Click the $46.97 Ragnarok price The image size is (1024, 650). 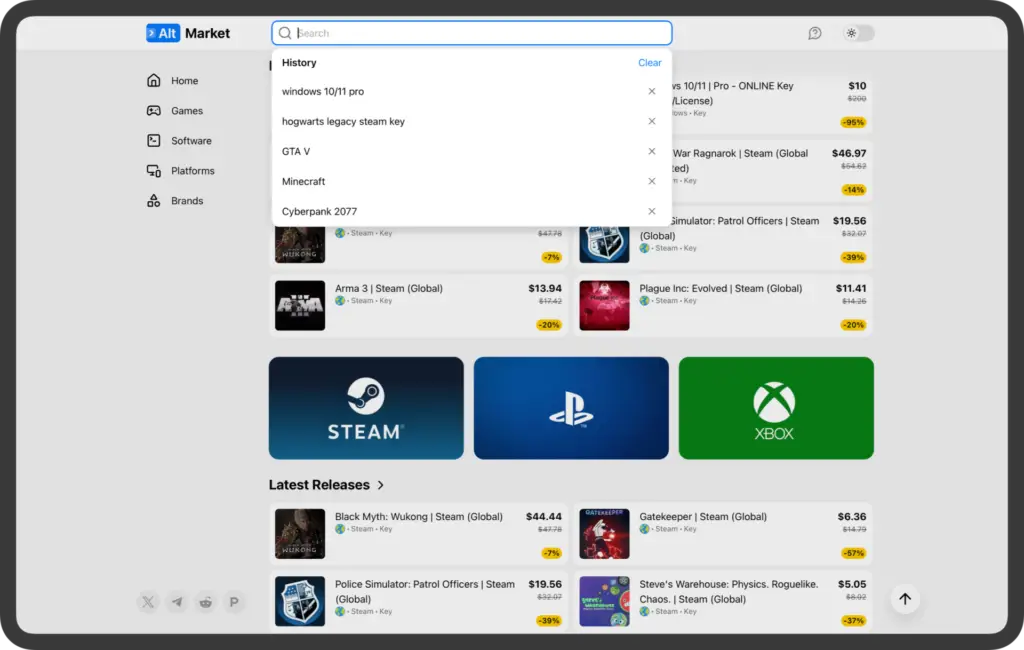point(849,154)
